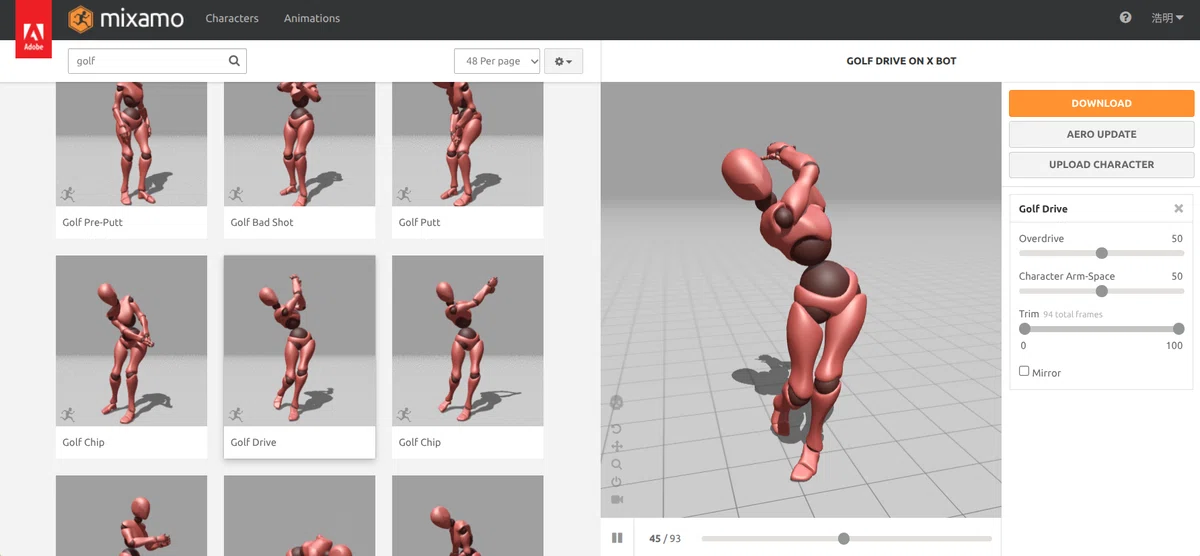Click the Golf Putt label
Screen dimensions: 1200x556
419,222
